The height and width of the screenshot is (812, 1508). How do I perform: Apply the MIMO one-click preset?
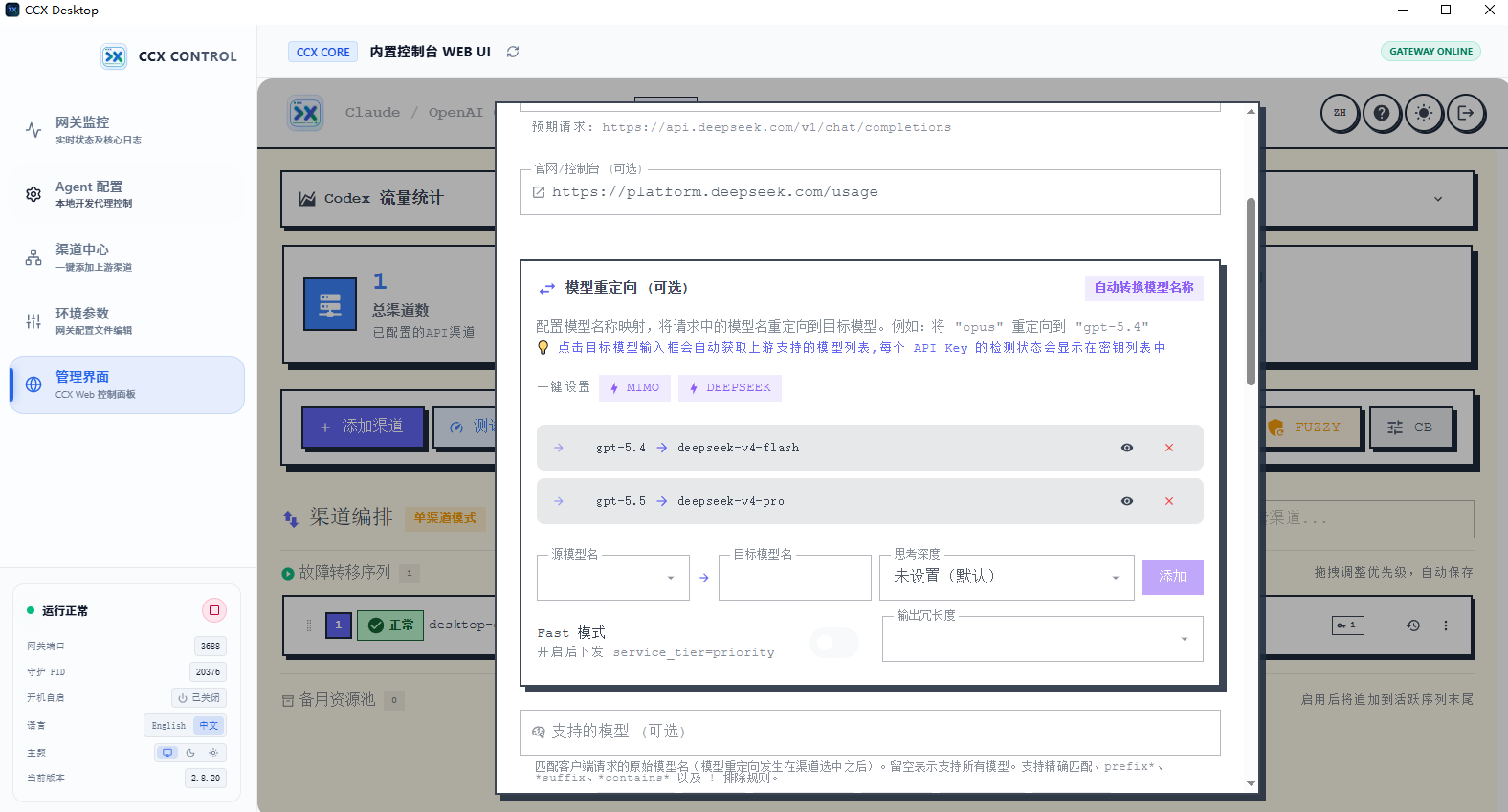634,388
